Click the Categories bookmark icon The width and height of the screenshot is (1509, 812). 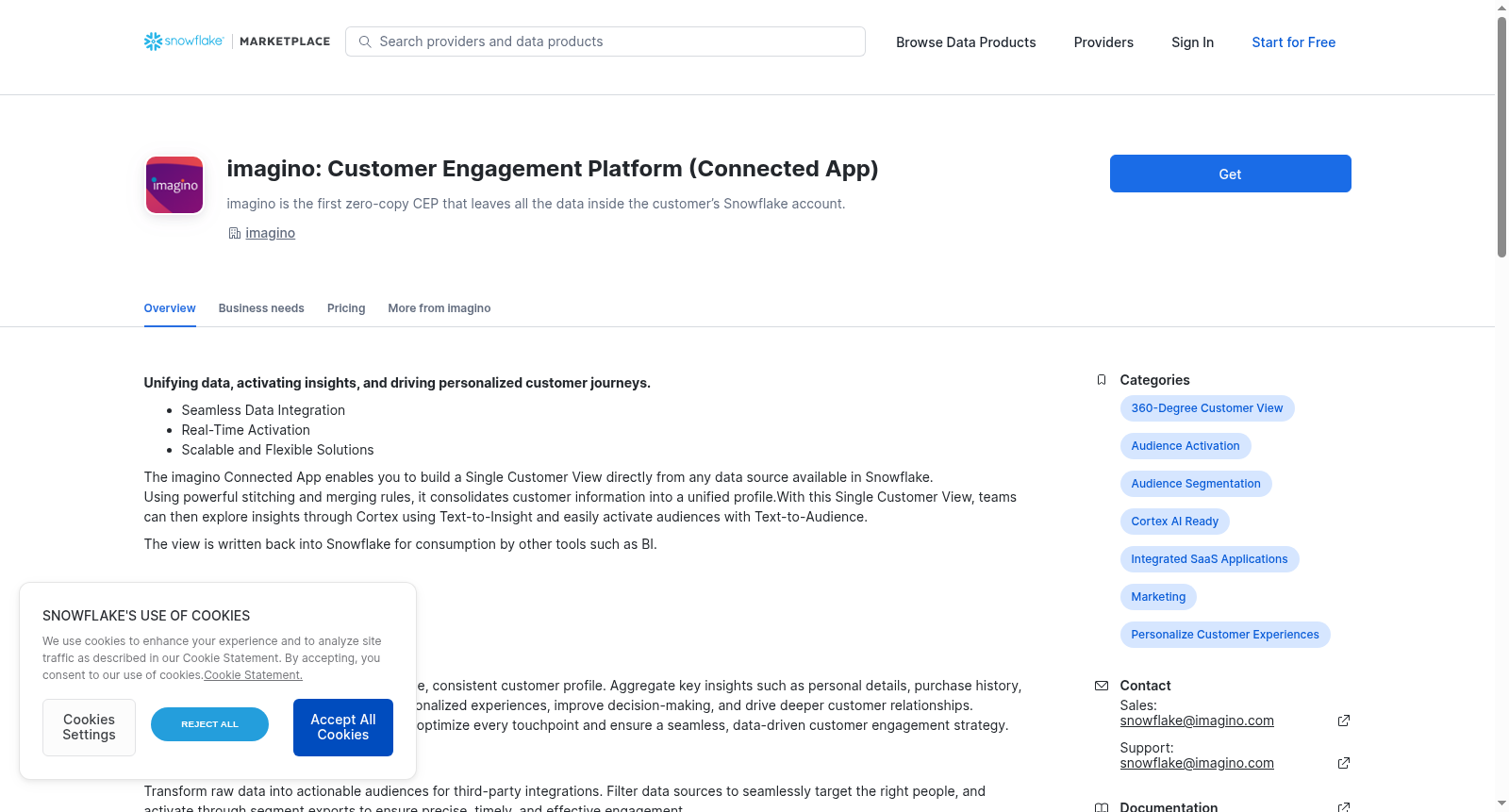coord(1102,380)
